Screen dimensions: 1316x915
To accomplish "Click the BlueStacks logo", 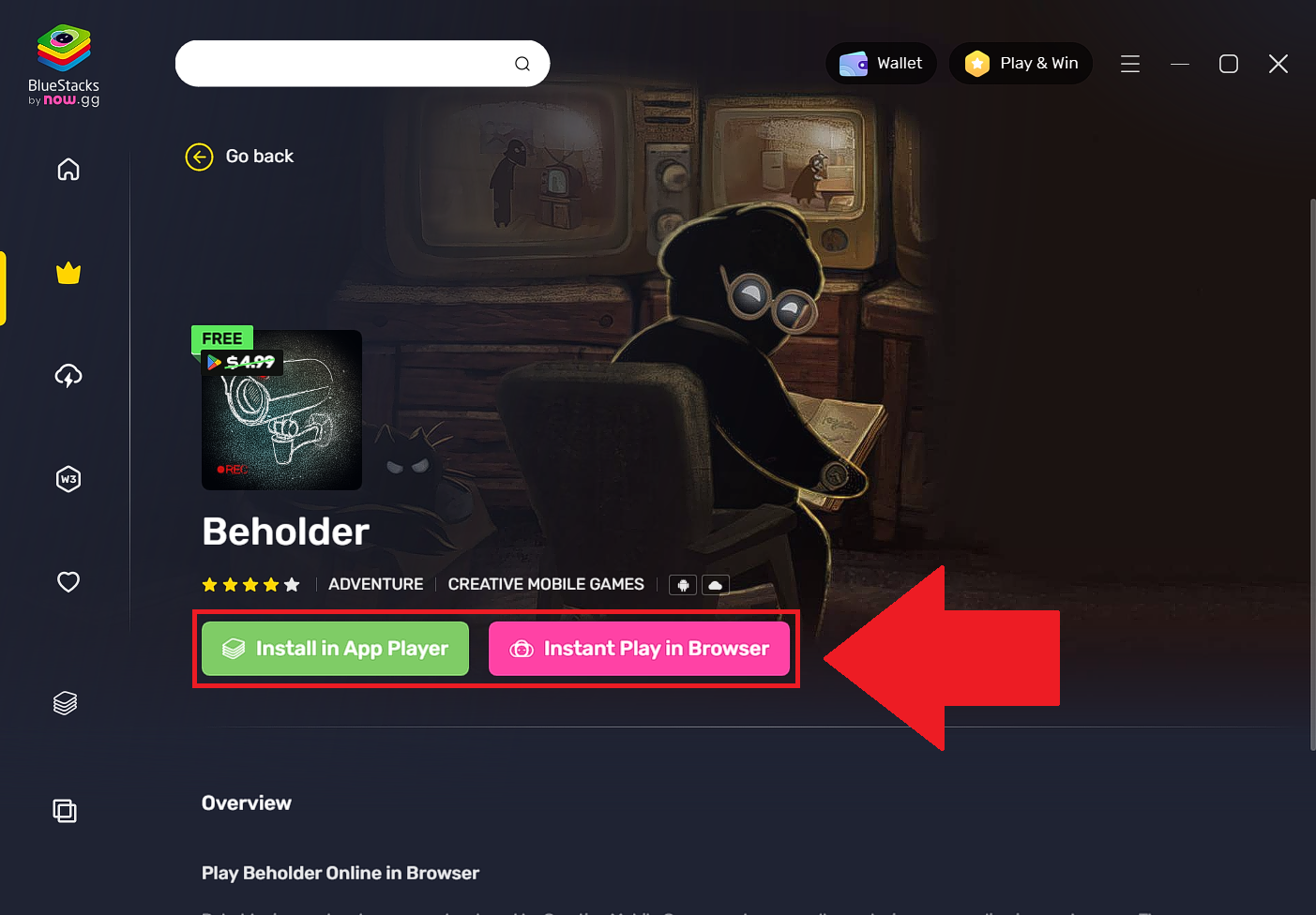I will (x=64, y=65).
